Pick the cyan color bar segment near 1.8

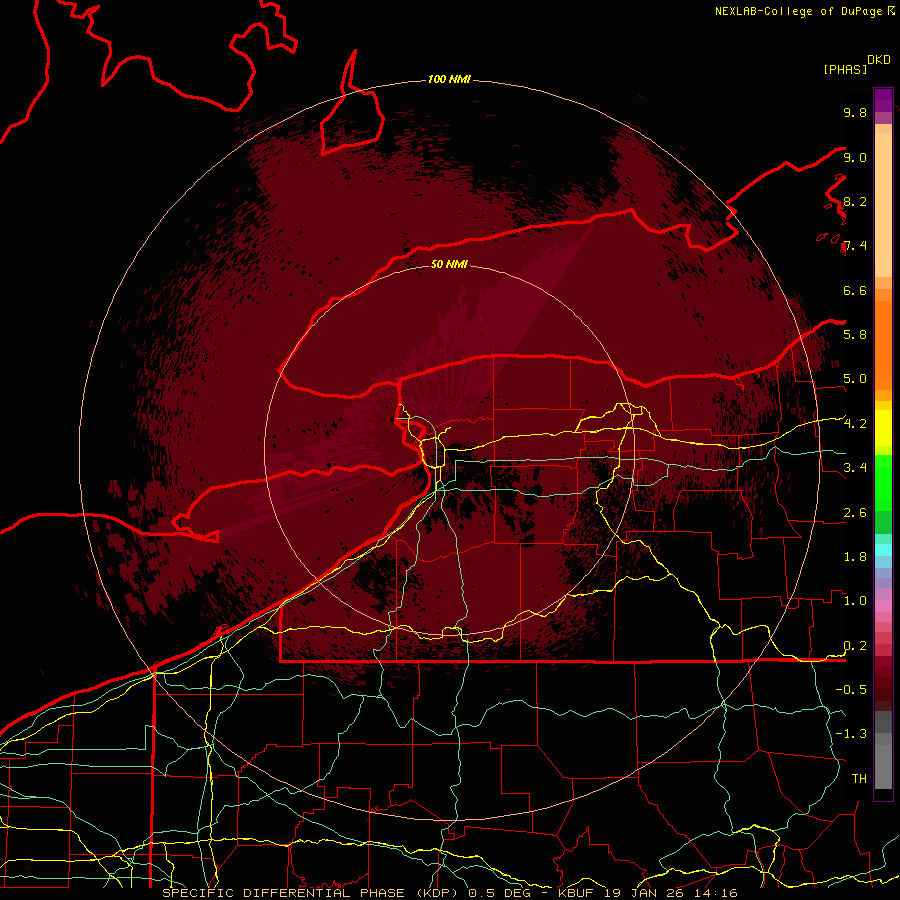(x=883, y=550)
